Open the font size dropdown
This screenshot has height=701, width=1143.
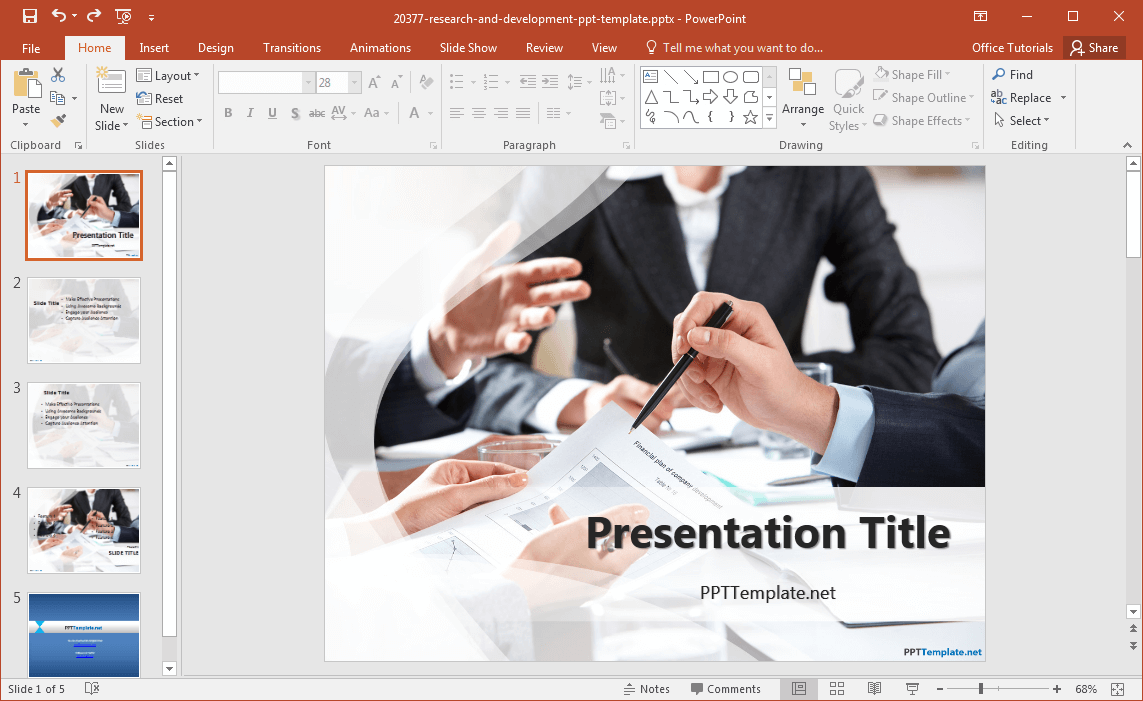coord(354,83)
